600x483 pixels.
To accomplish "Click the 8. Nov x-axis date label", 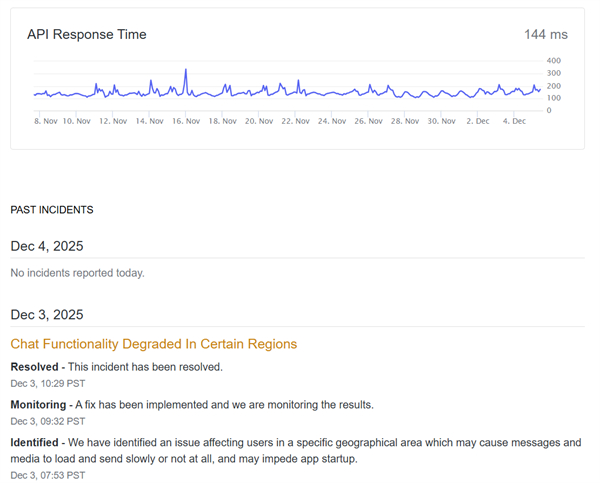I will tap(45, 121).
